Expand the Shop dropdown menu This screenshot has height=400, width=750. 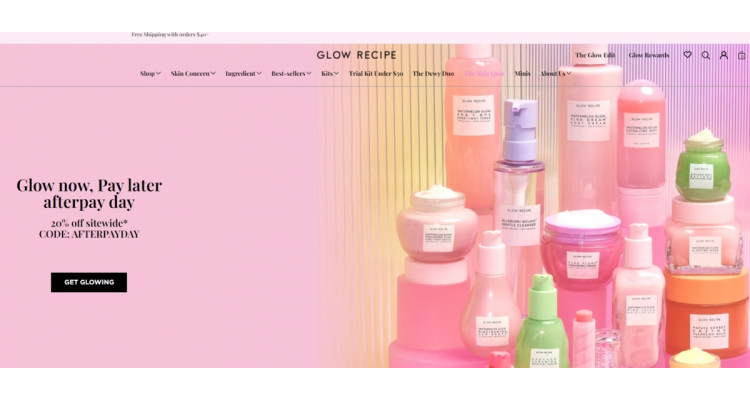pos(150,73)
